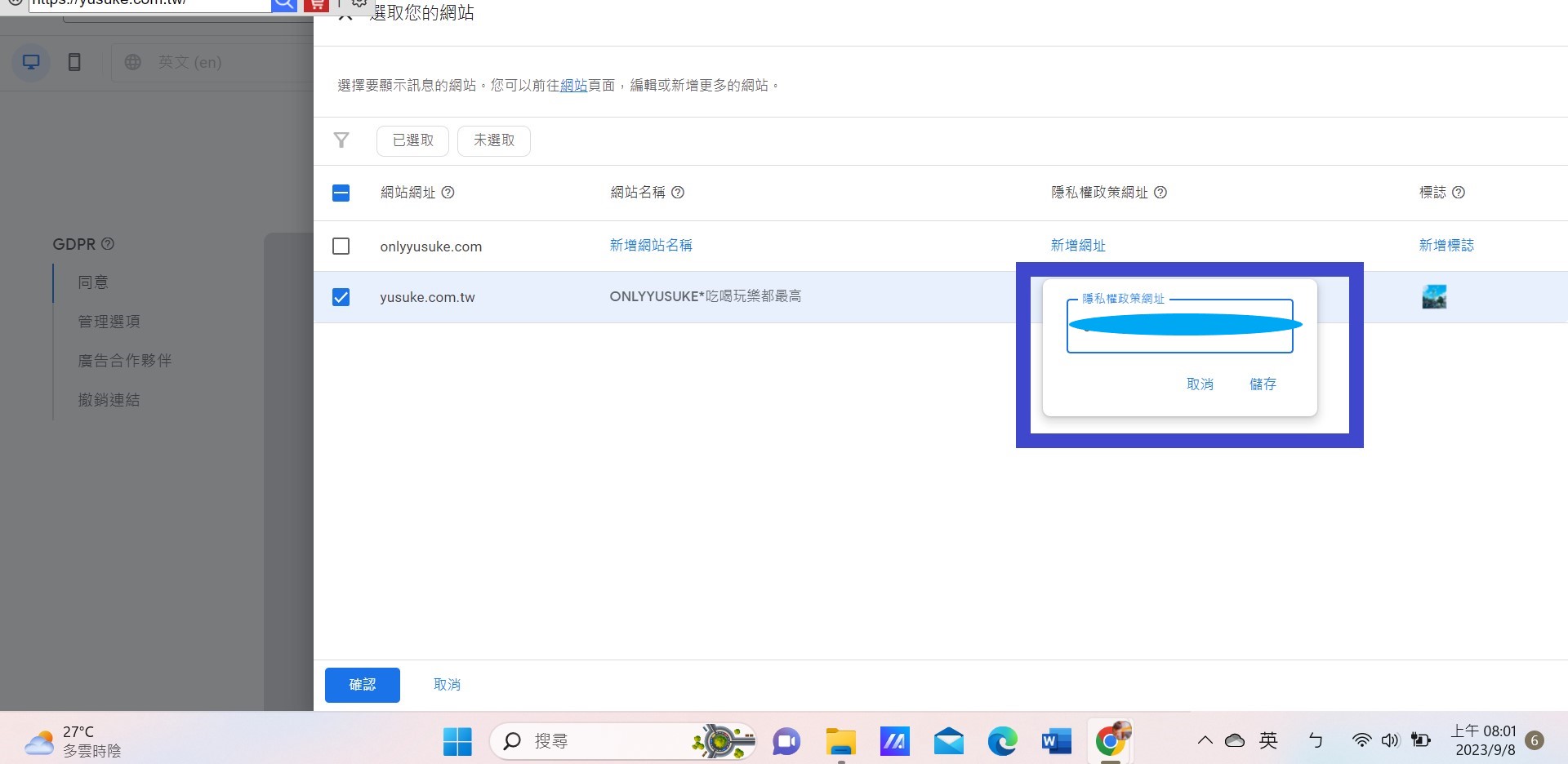Expand hidden icons in the system tray

(x=1205, y=741)
